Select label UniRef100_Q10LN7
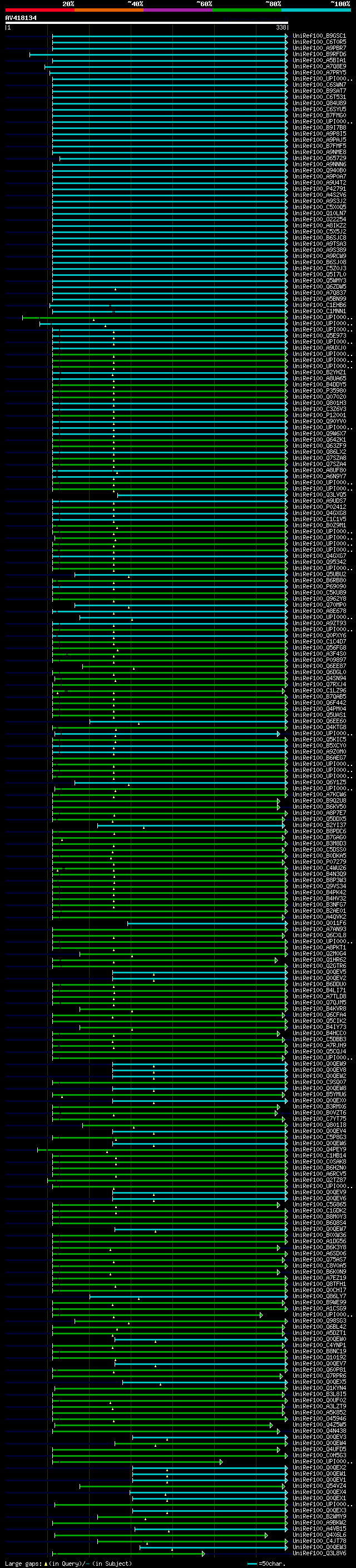This screenshot has height=1568, width=356. tap(319, 213)
